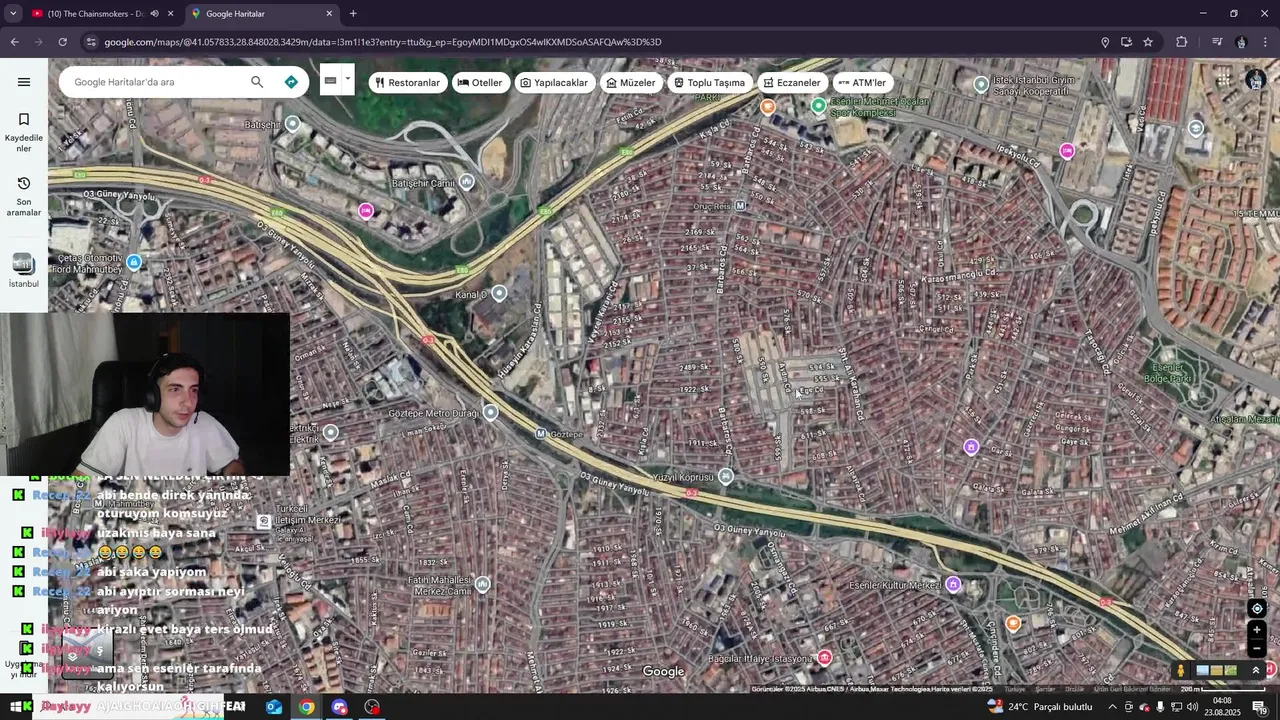Click the location permission icon in address bar

pos(1105,42)
